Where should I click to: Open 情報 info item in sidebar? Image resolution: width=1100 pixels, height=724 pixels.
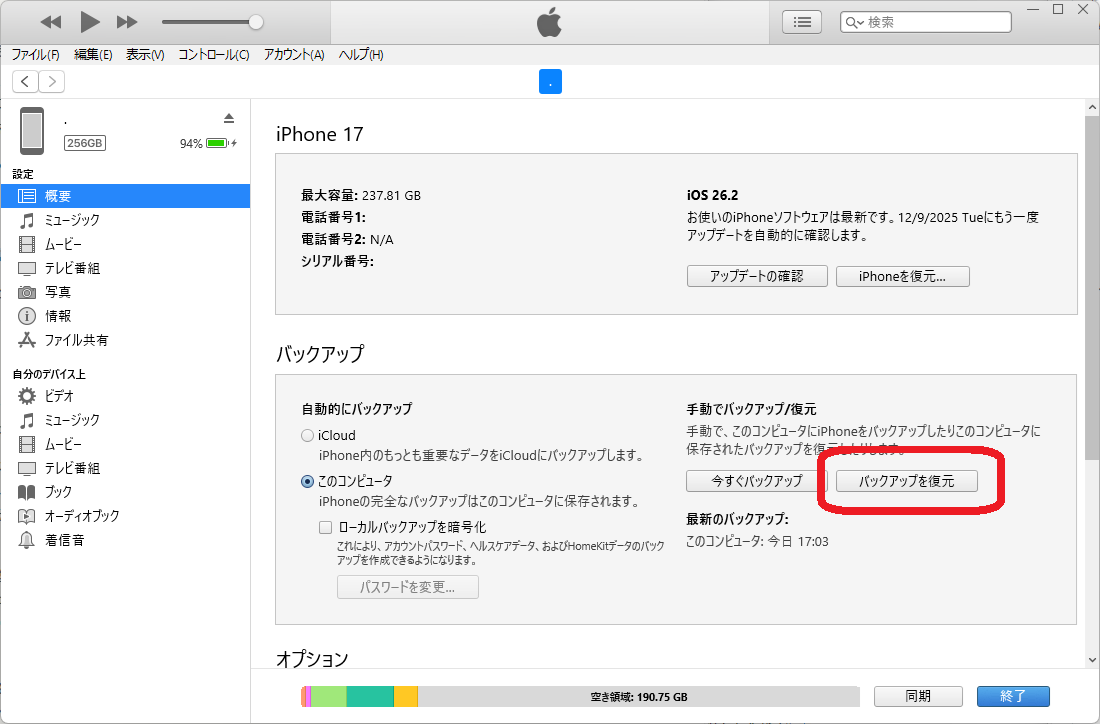(125, 316)
